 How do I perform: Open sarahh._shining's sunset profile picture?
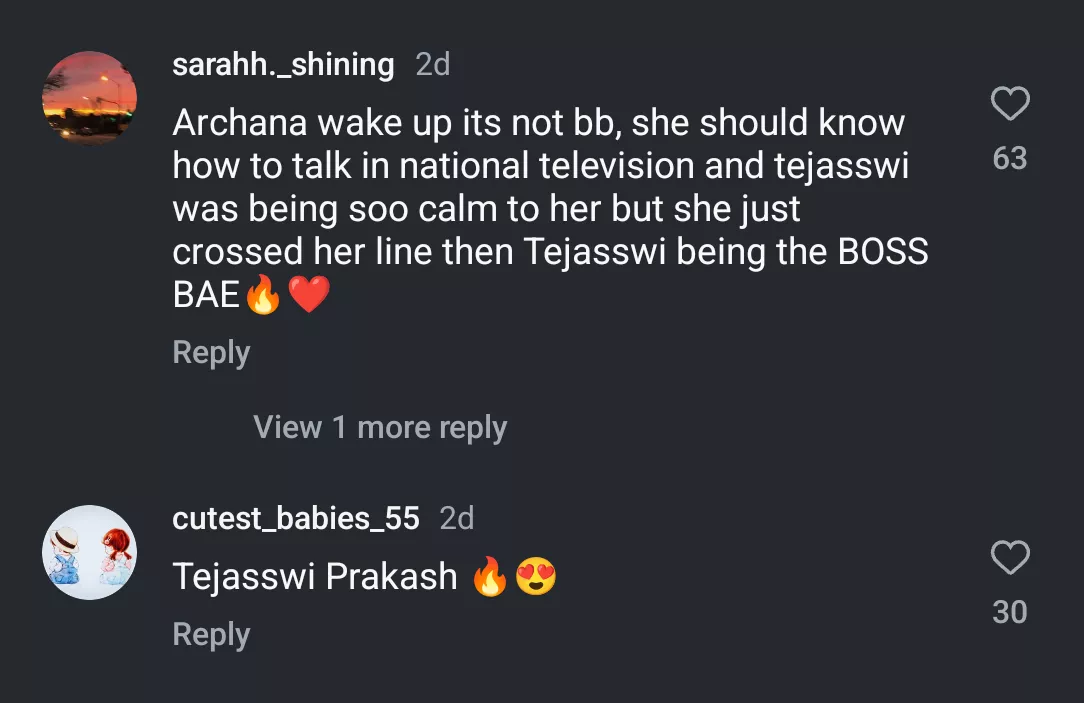(90, 97)
